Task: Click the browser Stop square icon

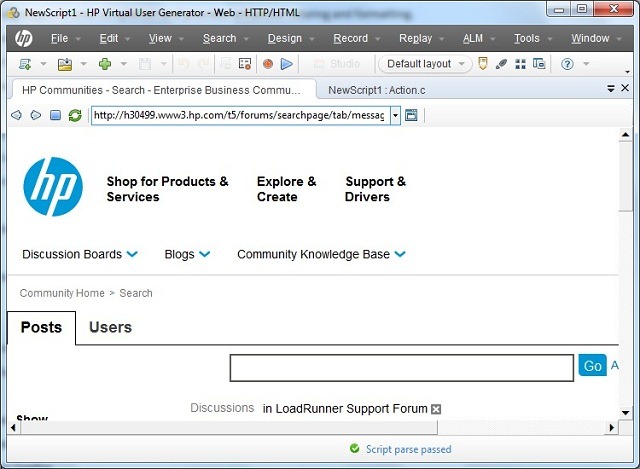Action: 56,115
